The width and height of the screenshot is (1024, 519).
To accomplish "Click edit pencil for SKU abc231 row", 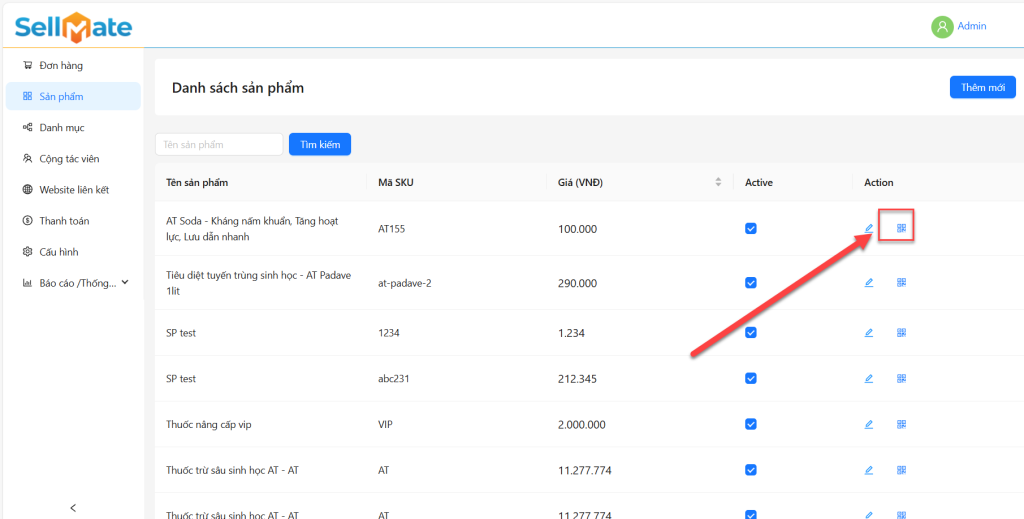I will click(869, 379).
